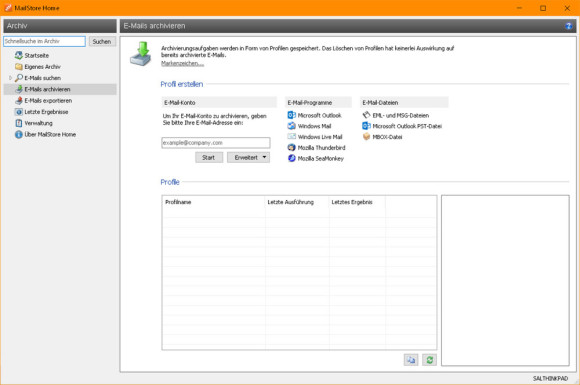Show Letzte Ergebnisse
580x385 pixels.
coord(46,112)
